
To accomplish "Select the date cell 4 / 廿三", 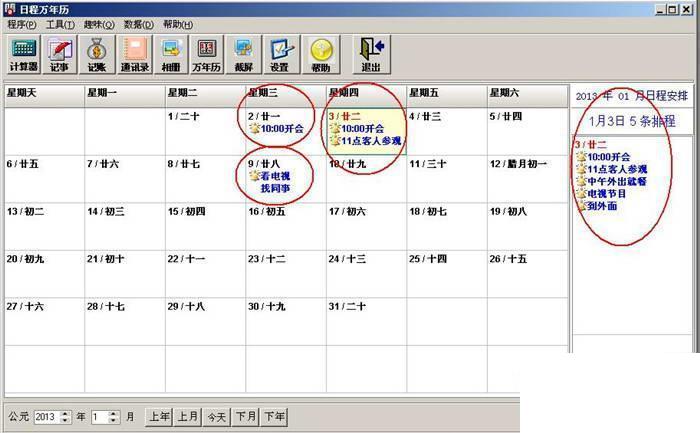I will 446,131.
